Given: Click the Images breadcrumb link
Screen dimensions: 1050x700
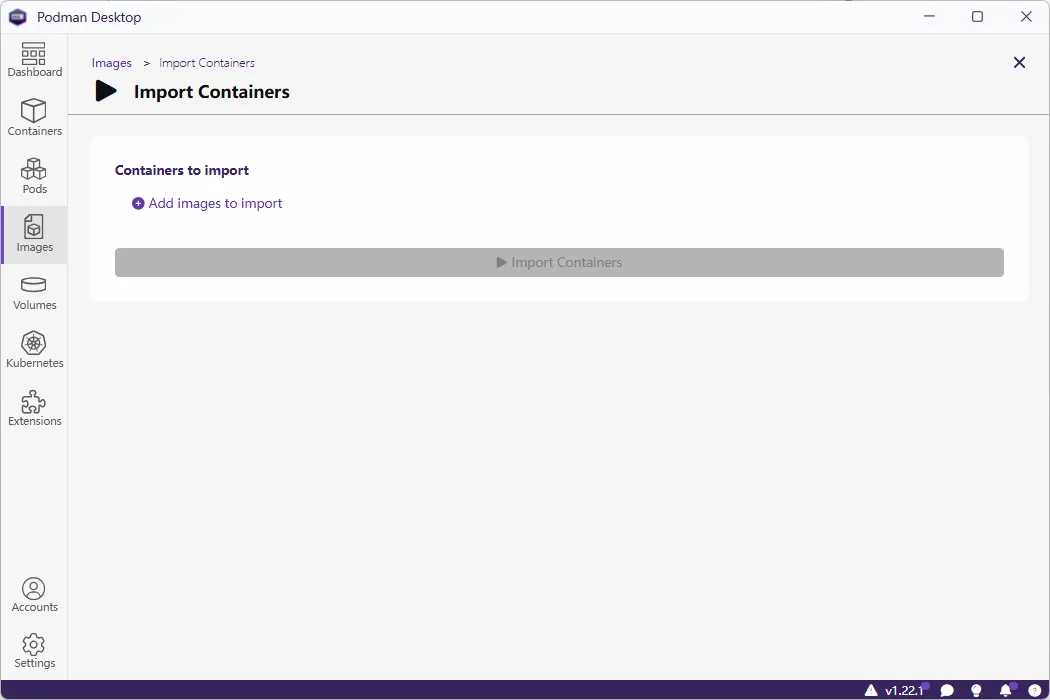Looking at the screenshot, I should 112,63.
